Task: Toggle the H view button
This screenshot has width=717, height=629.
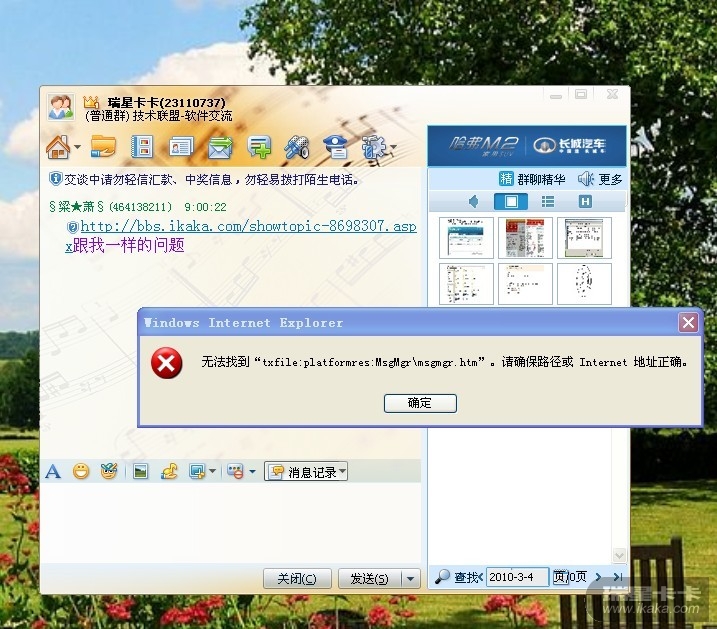Action: pyautogui.click(x=585, y=202)
